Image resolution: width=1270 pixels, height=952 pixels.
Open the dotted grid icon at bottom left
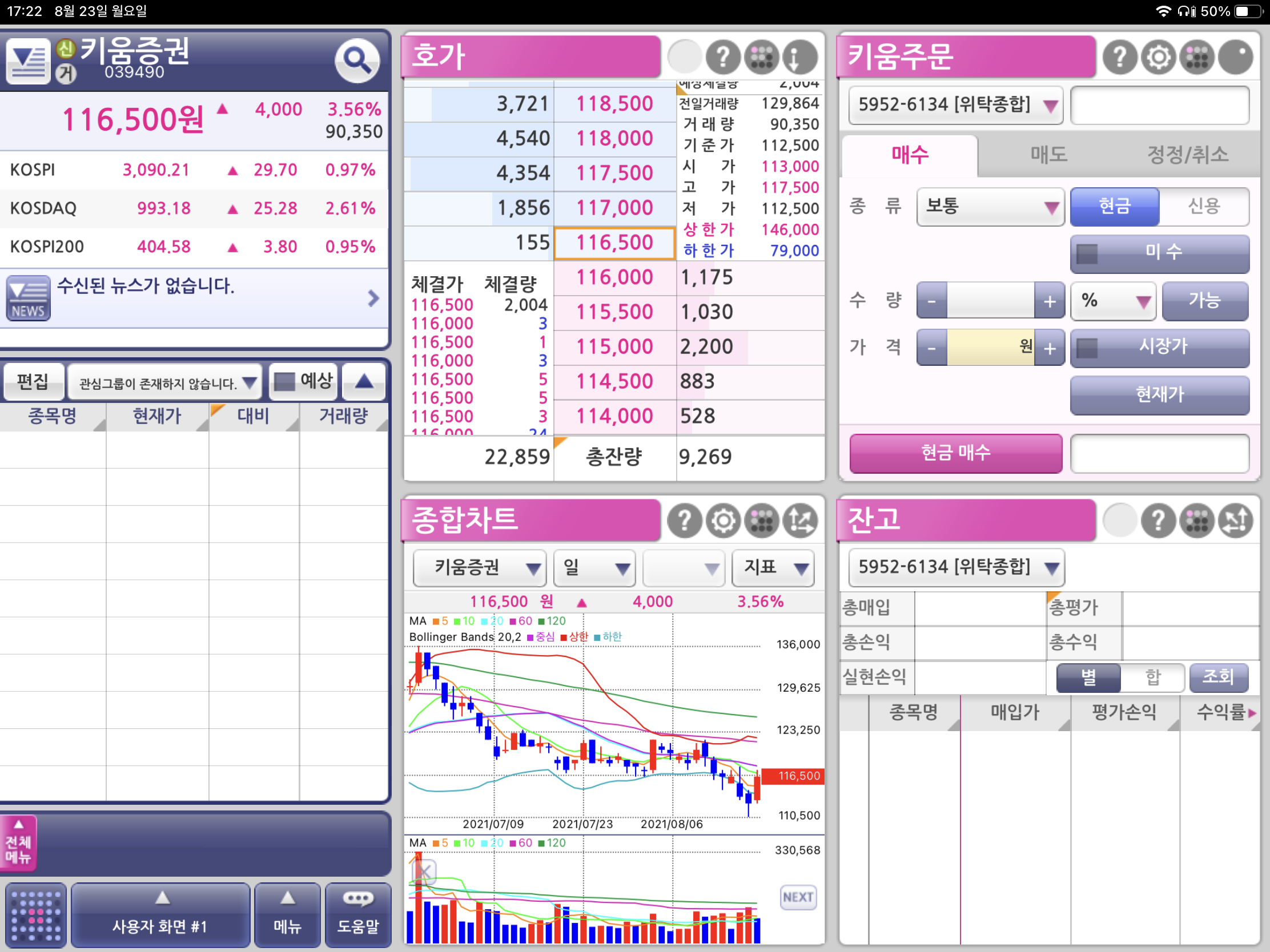coord(35,915)
